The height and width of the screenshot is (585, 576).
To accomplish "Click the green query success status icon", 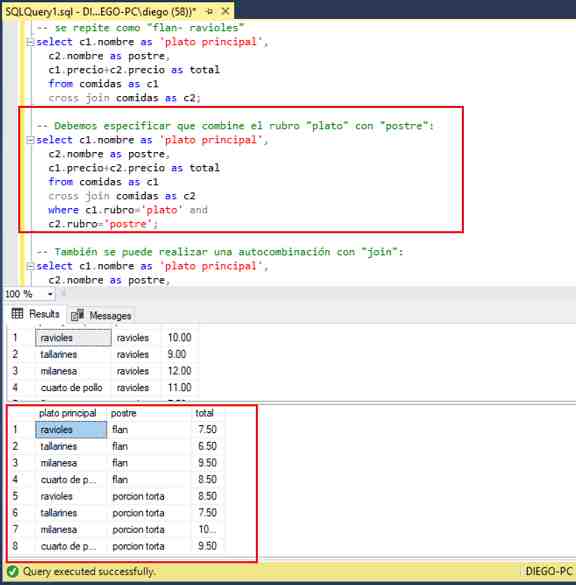I will [13, 571].
